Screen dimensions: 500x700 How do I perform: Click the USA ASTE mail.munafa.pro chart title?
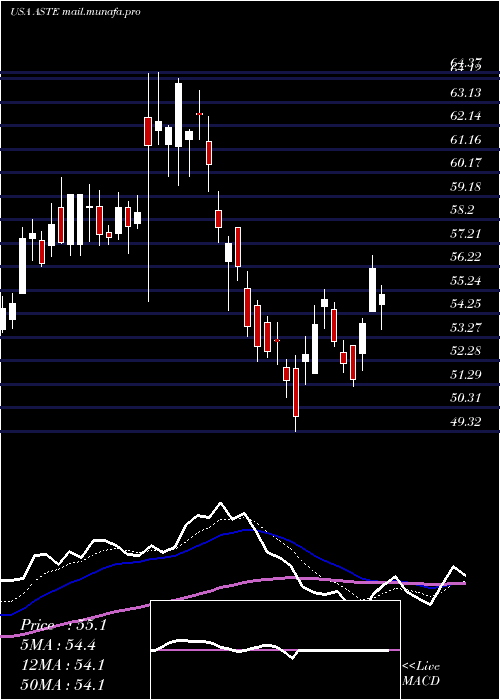(75, 12)
